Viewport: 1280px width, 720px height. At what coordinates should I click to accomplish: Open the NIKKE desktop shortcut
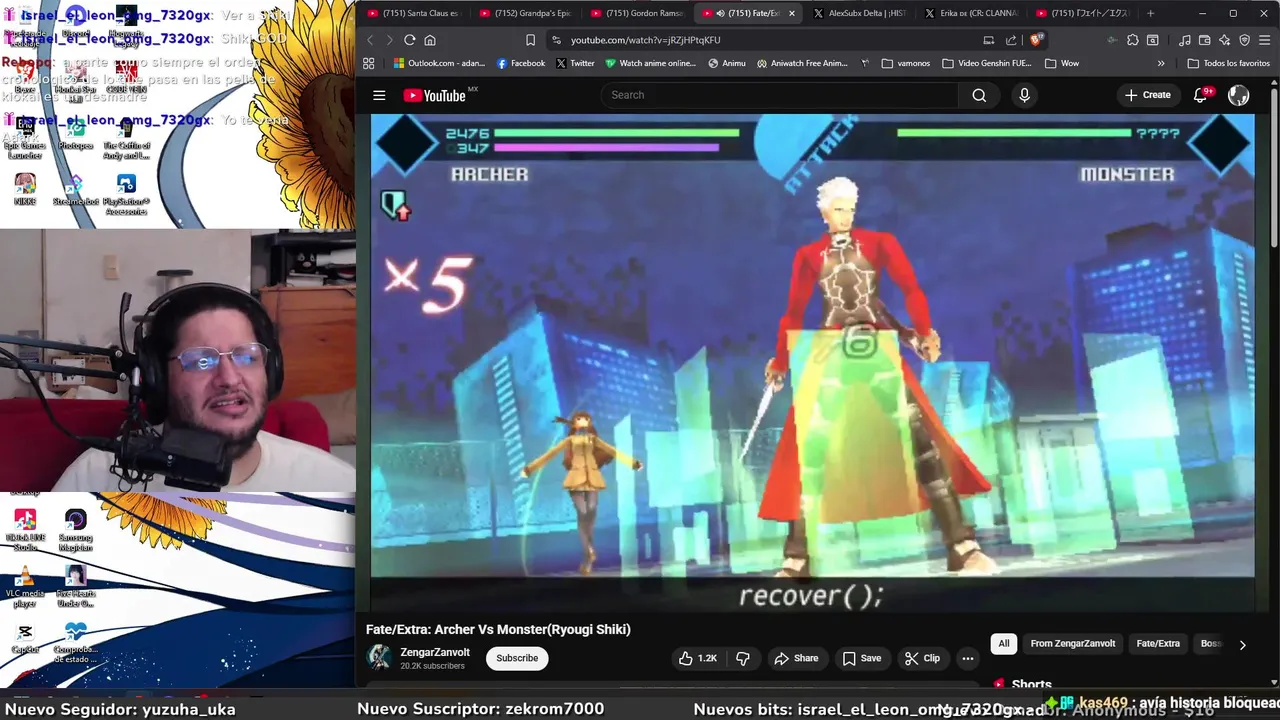coord(25,190)
